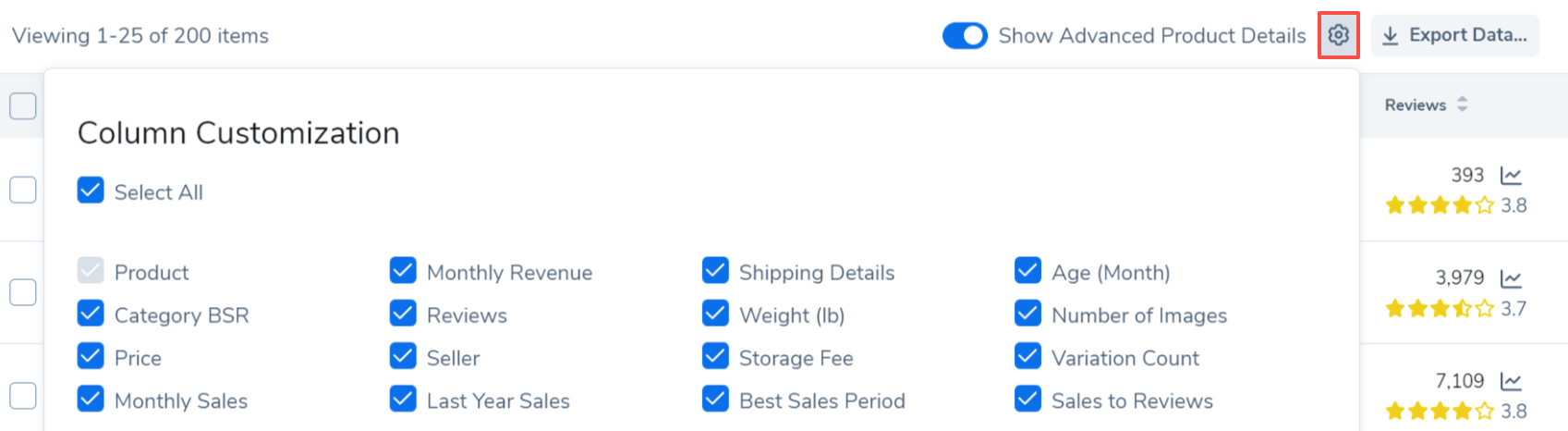This screenshot has width=1568, height=431.
Task: Select the table header select-all checkbox
Action: point(23,105)
